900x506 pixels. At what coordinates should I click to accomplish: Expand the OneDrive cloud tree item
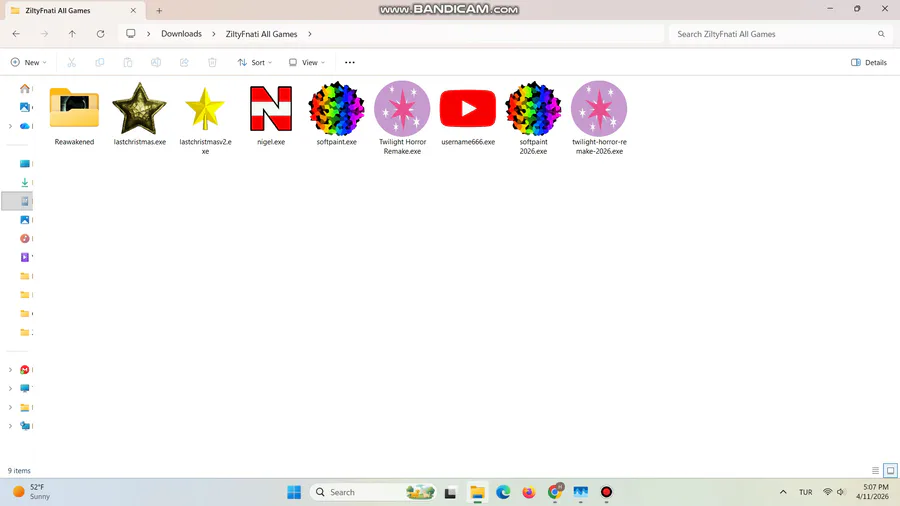click(x=10, y=126)
